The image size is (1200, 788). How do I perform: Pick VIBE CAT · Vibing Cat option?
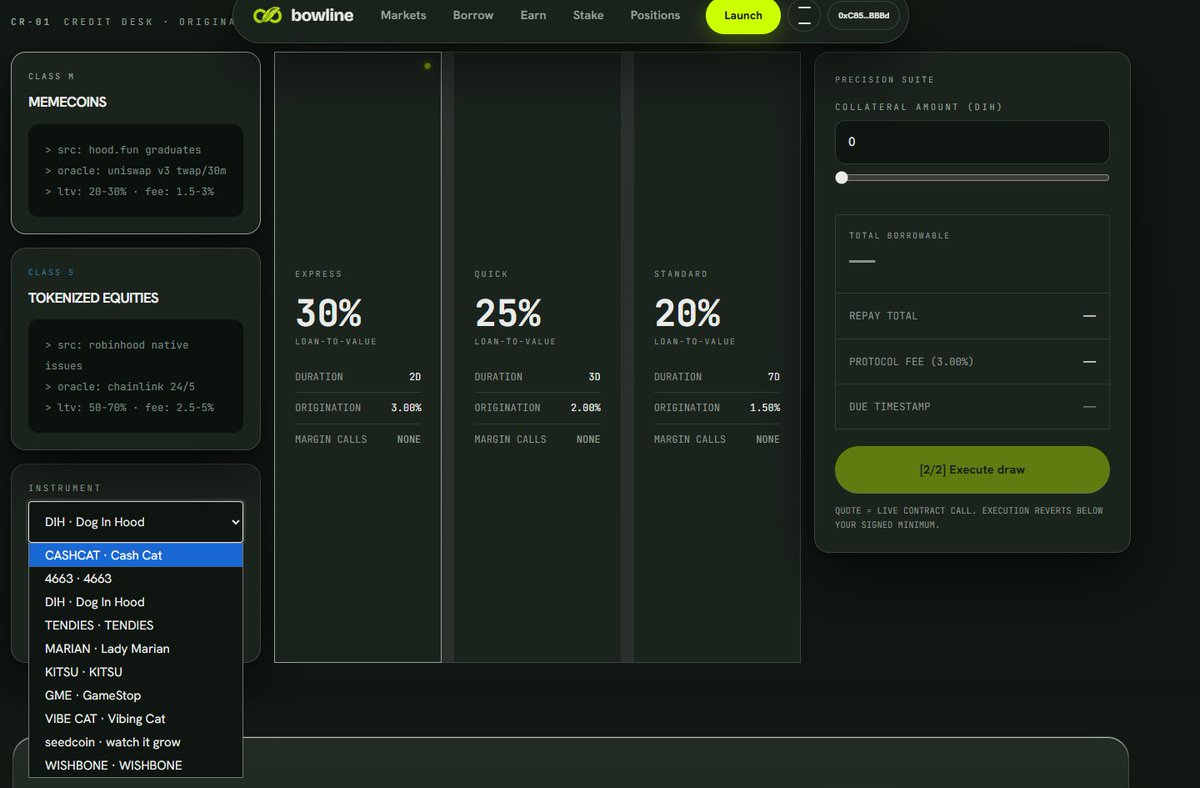click(x=135, y=718)
